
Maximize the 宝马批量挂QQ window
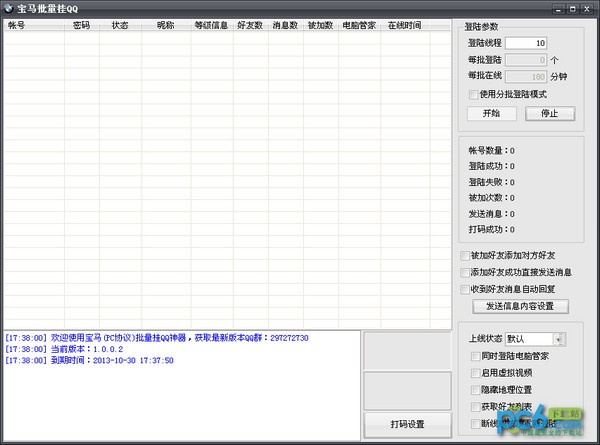coord(572,8)
